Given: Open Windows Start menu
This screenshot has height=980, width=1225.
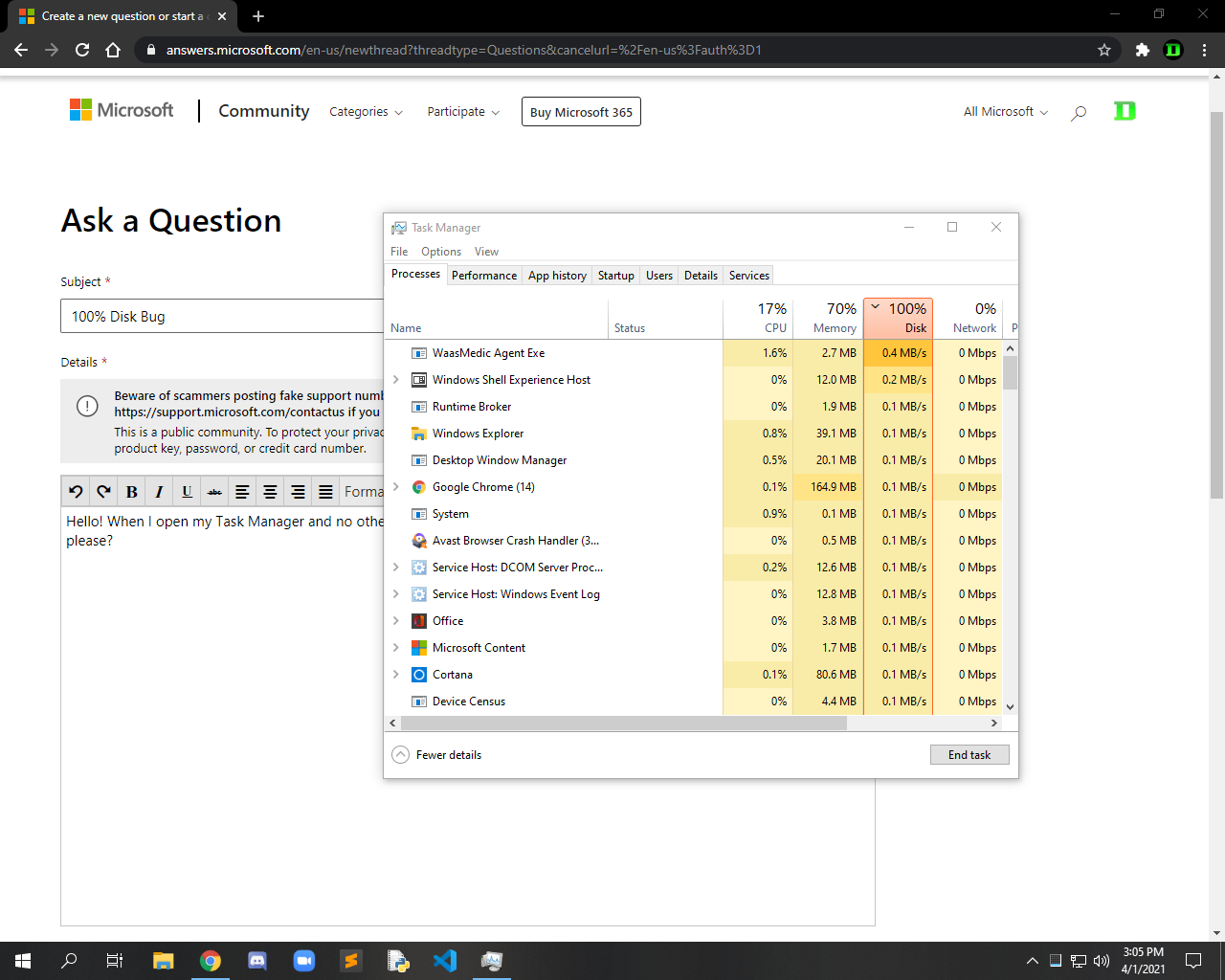Looking at the screenshot, I should [x=23, y=961].
